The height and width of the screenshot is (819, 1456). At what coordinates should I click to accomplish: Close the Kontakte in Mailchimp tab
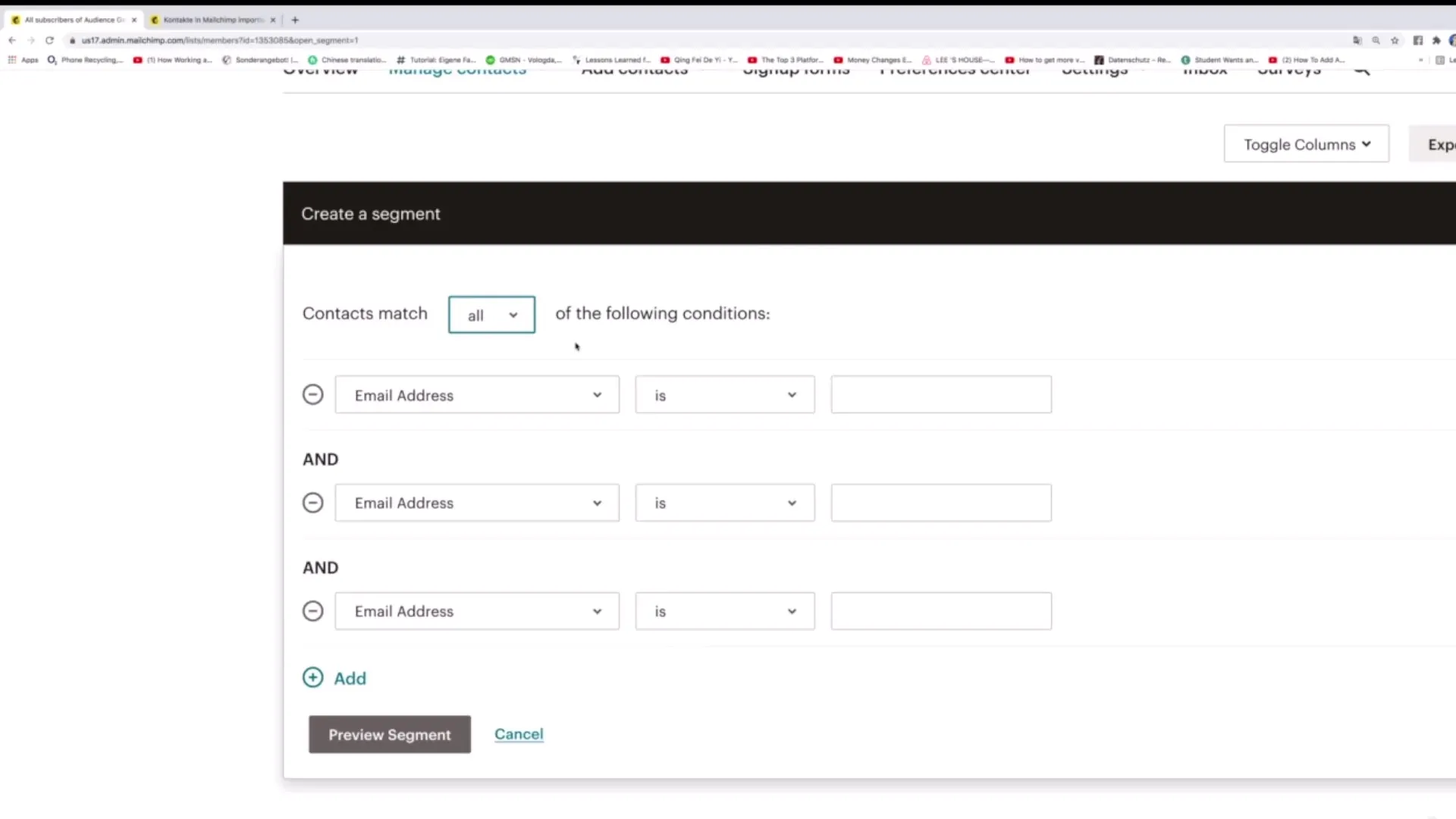(x=273, y=20)
